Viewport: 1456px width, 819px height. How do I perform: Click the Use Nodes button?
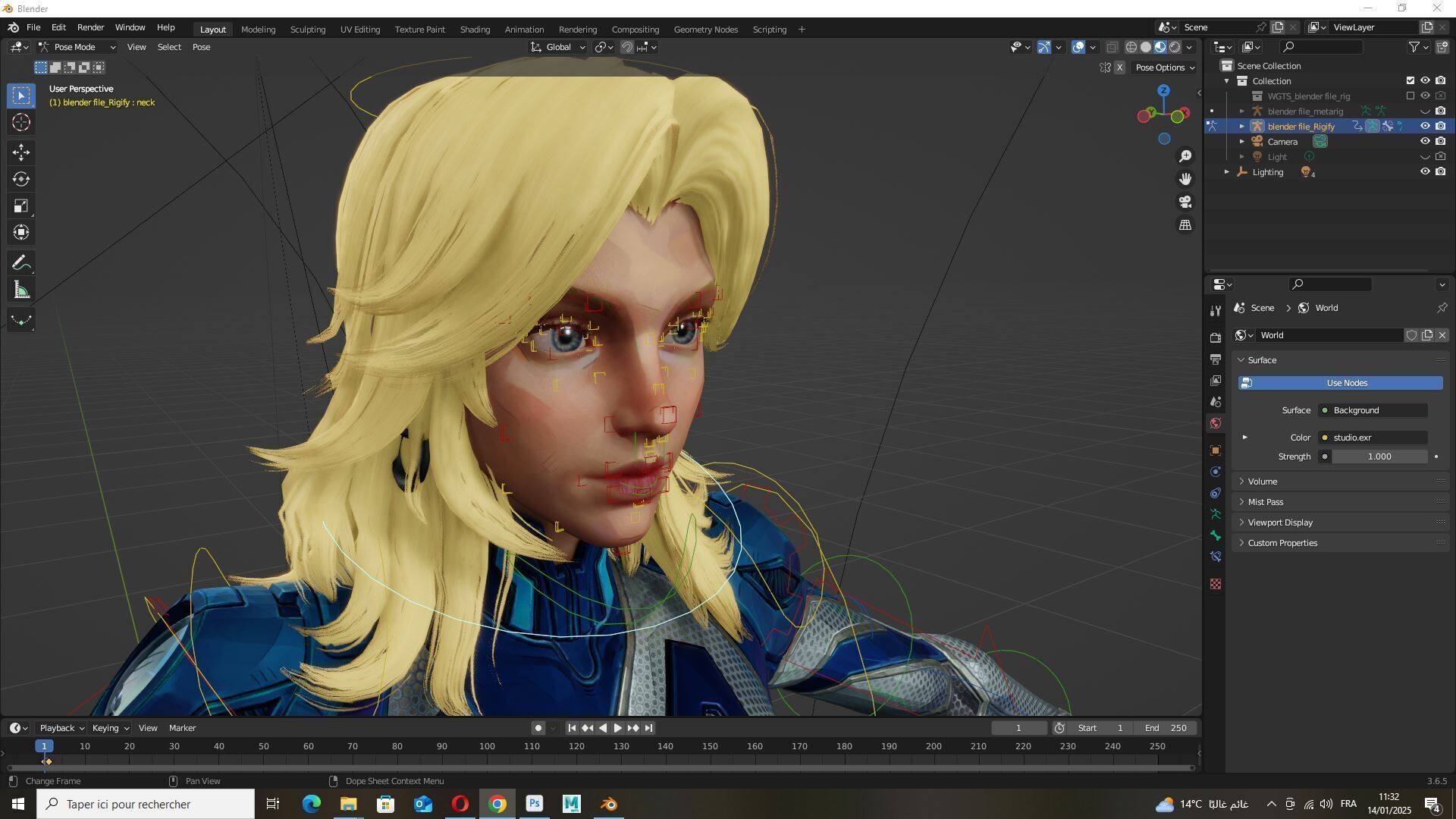pos(1341,383)
